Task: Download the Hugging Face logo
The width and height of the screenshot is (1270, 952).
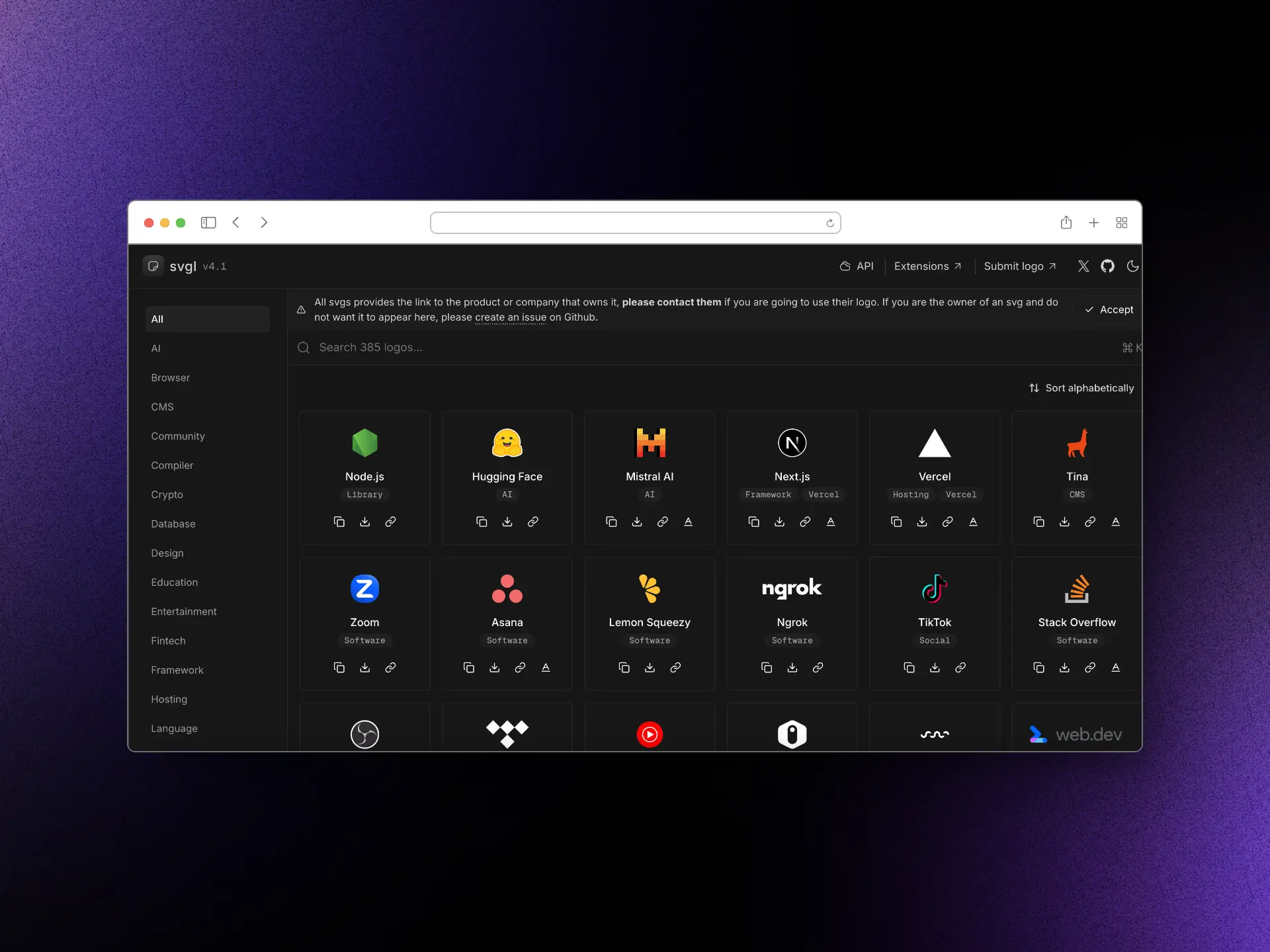Action: [507, 522]
